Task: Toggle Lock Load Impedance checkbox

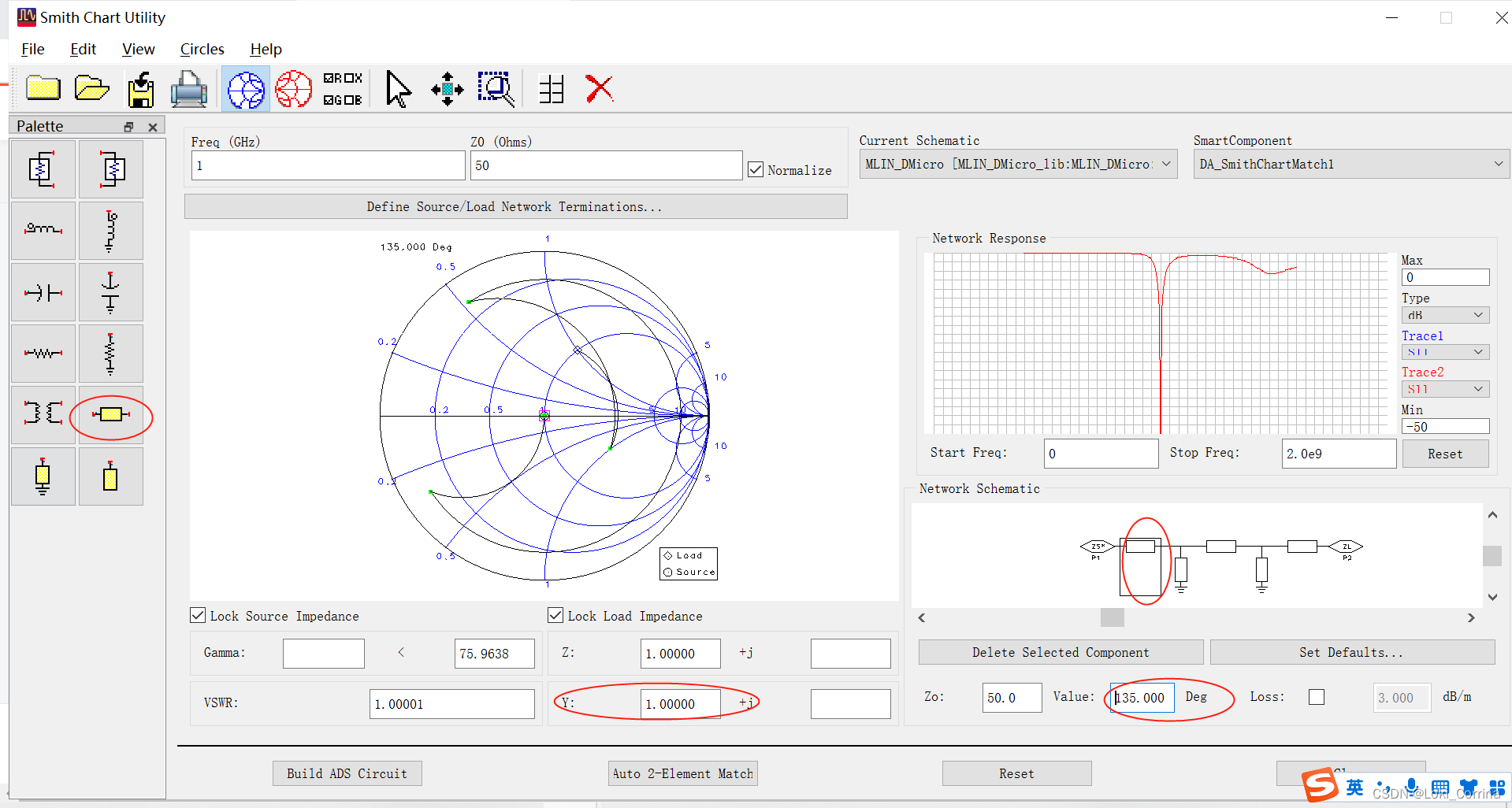Action: pyautogui.click(x=555, y=615)
